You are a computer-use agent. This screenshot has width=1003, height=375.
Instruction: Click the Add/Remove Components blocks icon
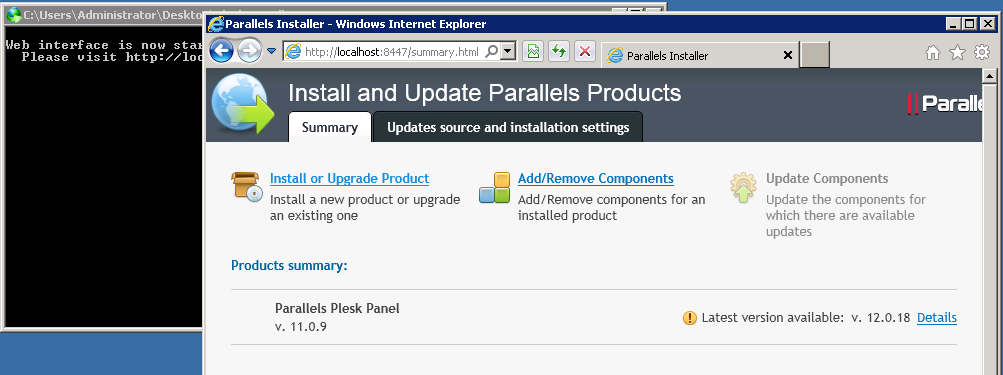coord(495,188)
